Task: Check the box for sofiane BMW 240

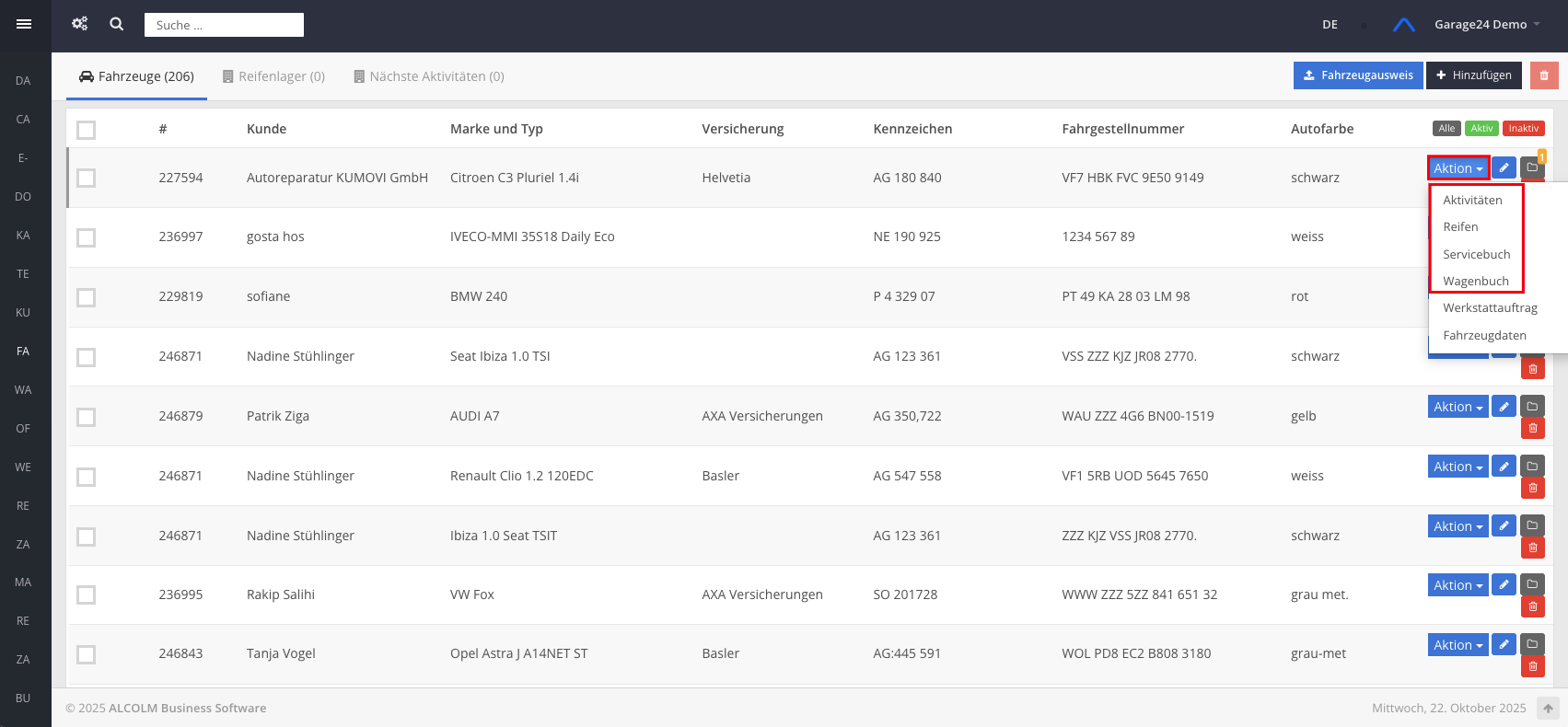Action: [87, 297]
